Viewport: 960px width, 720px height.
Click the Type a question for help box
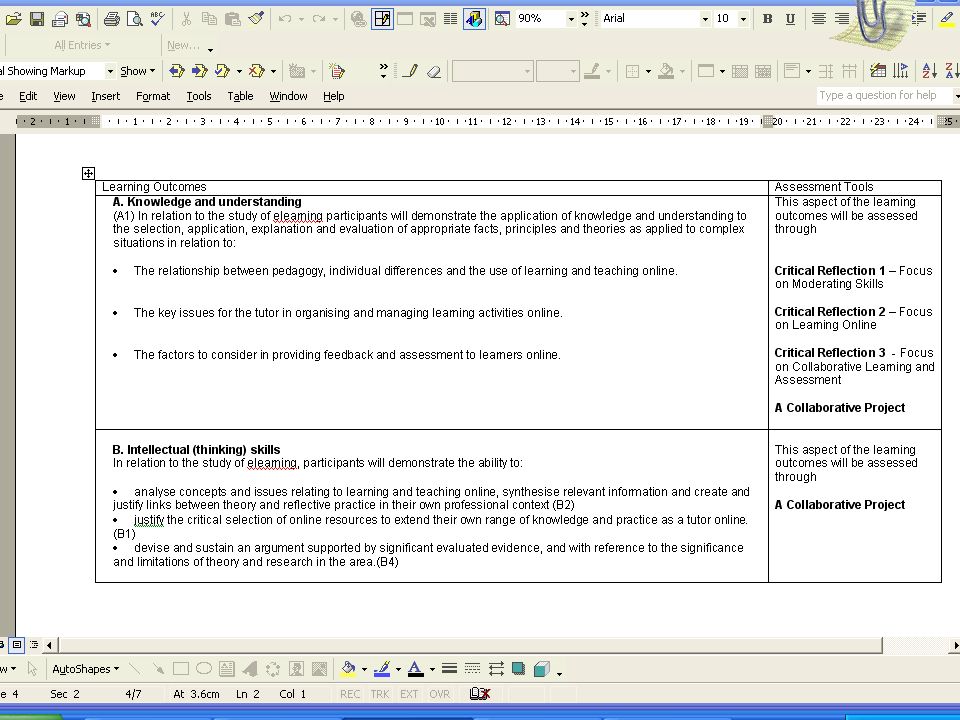pos(885,95)
